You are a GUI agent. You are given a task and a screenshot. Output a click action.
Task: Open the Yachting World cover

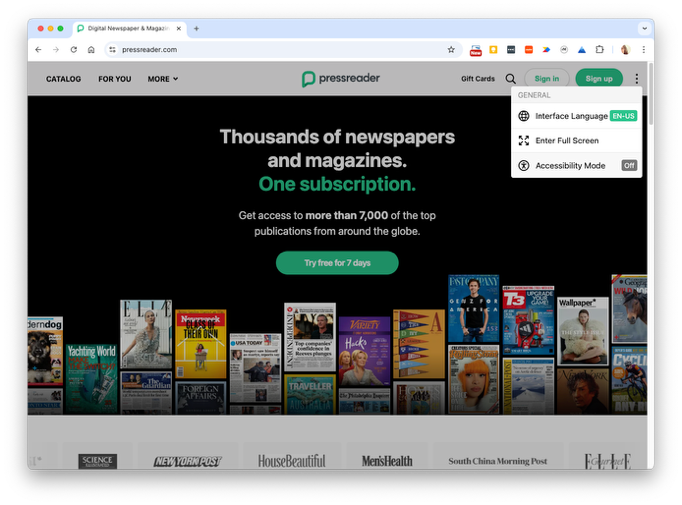coord(91,378)
